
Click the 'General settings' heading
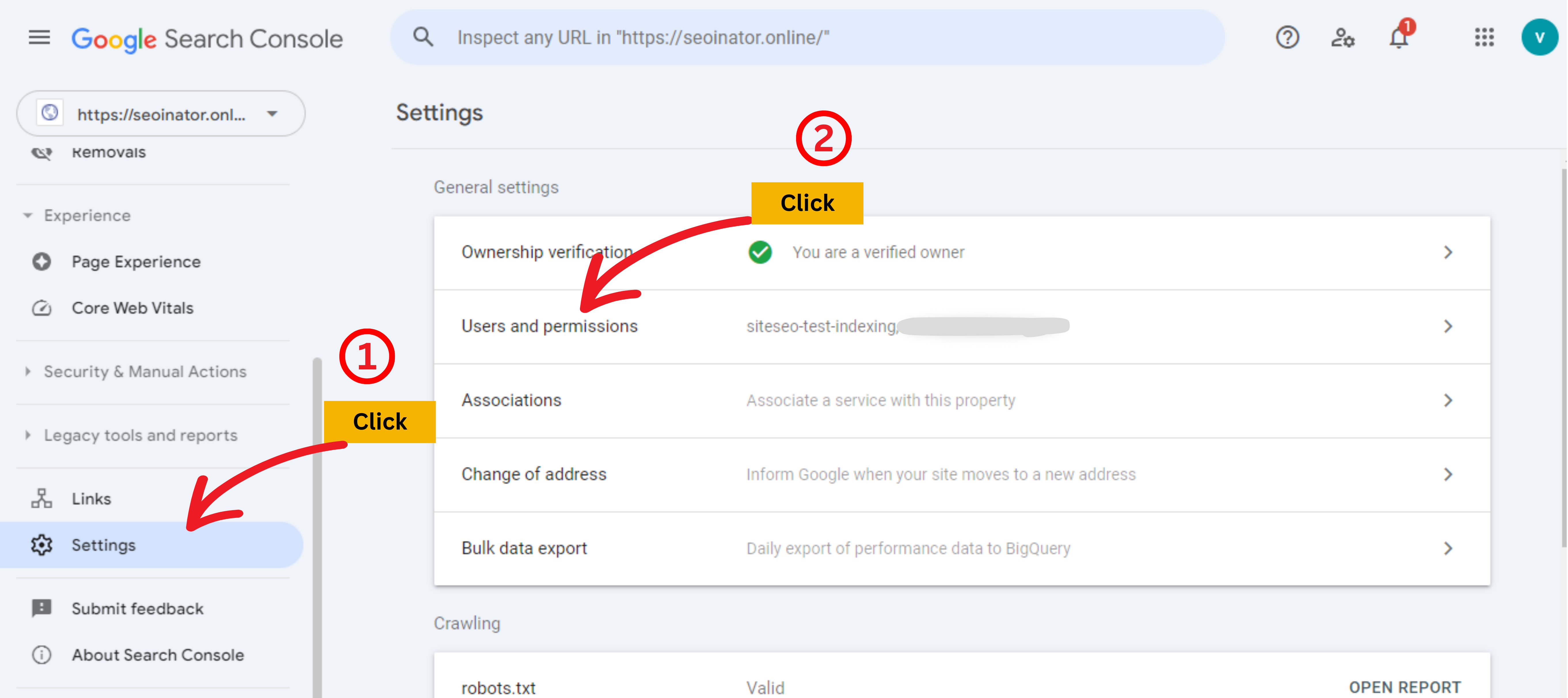496,187
